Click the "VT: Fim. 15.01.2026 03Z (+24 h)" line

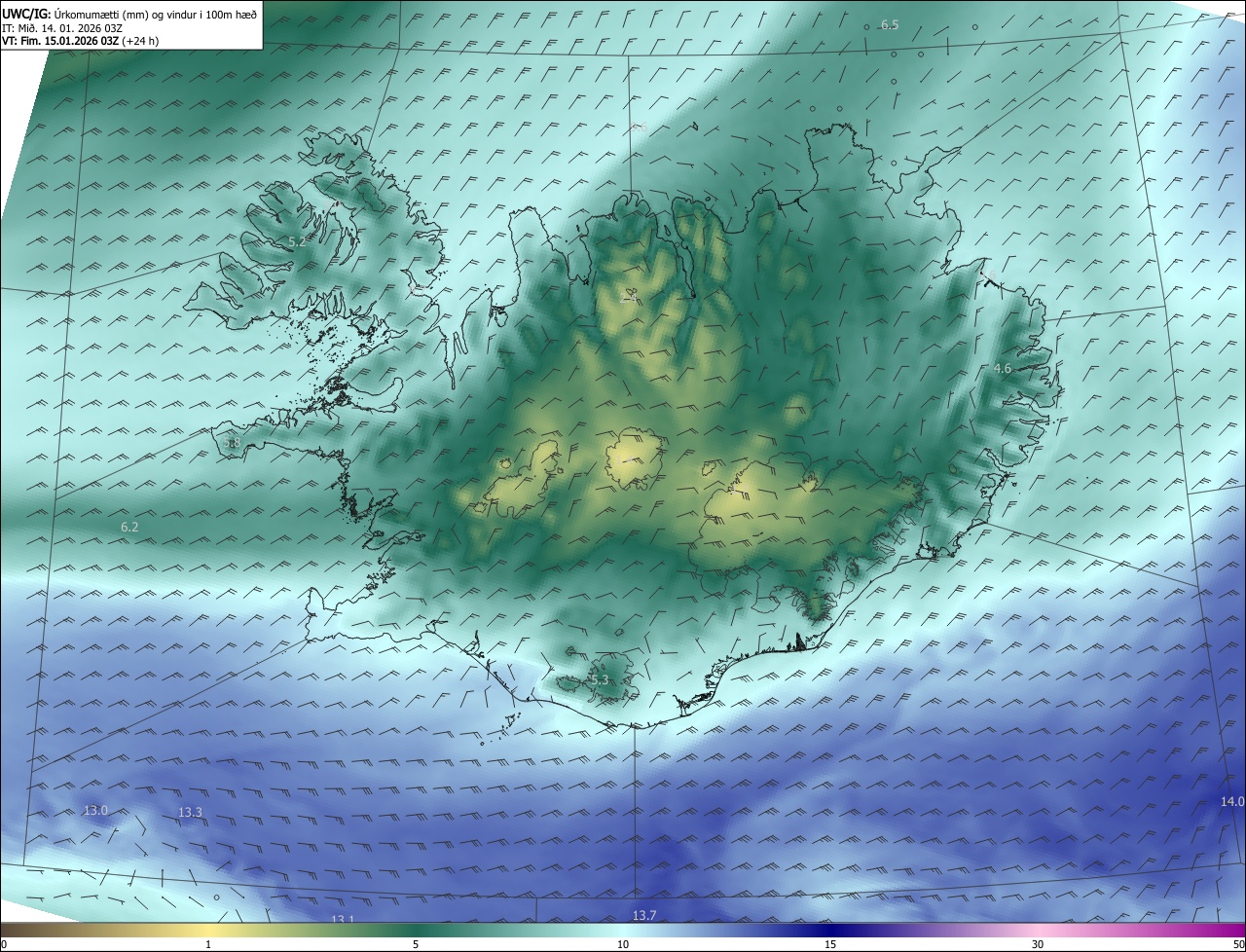pyautogui.click(x=82, y=41)
